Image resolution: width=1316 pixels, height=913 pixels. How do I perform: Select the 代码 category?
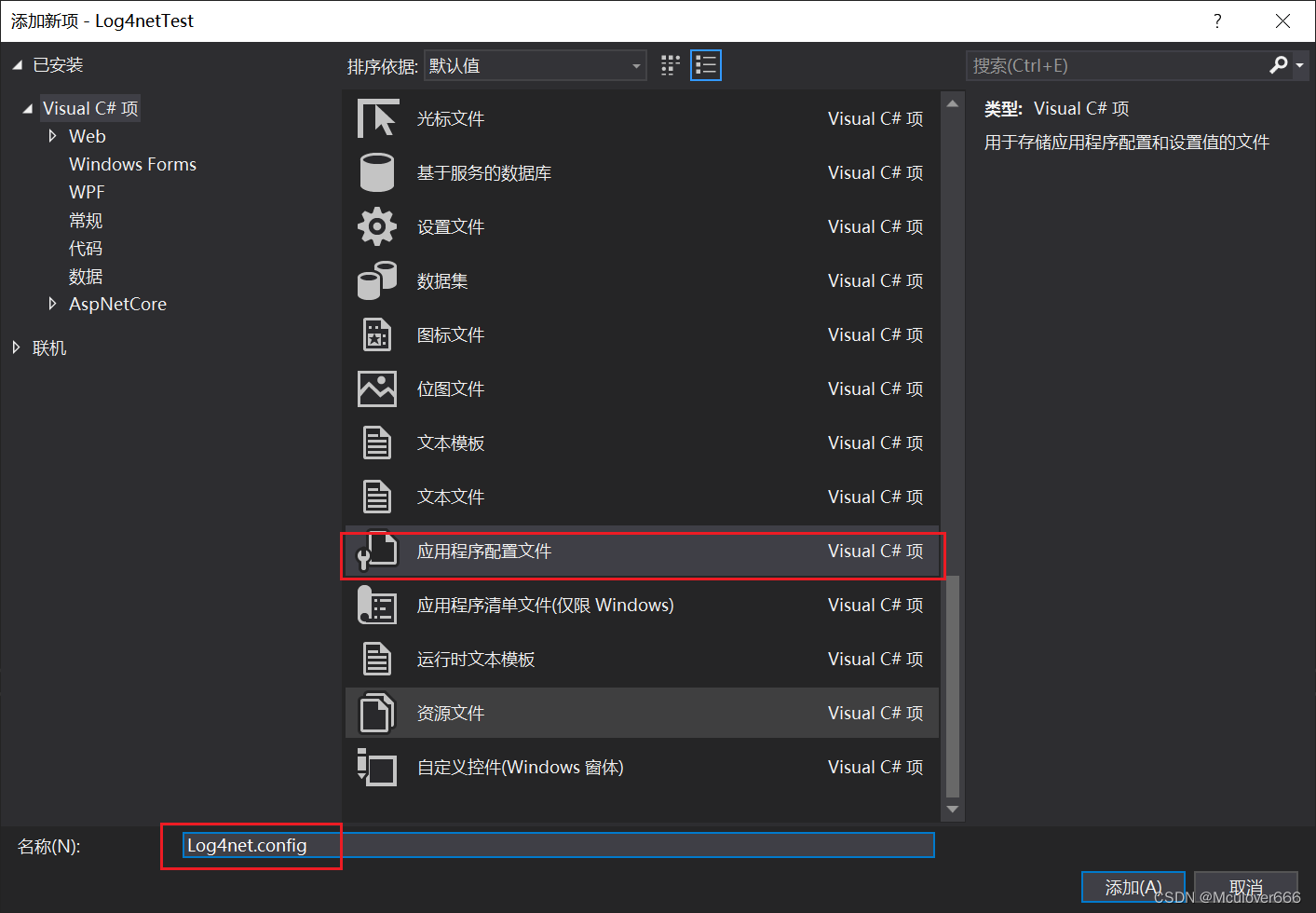click(x=86, y=249)
